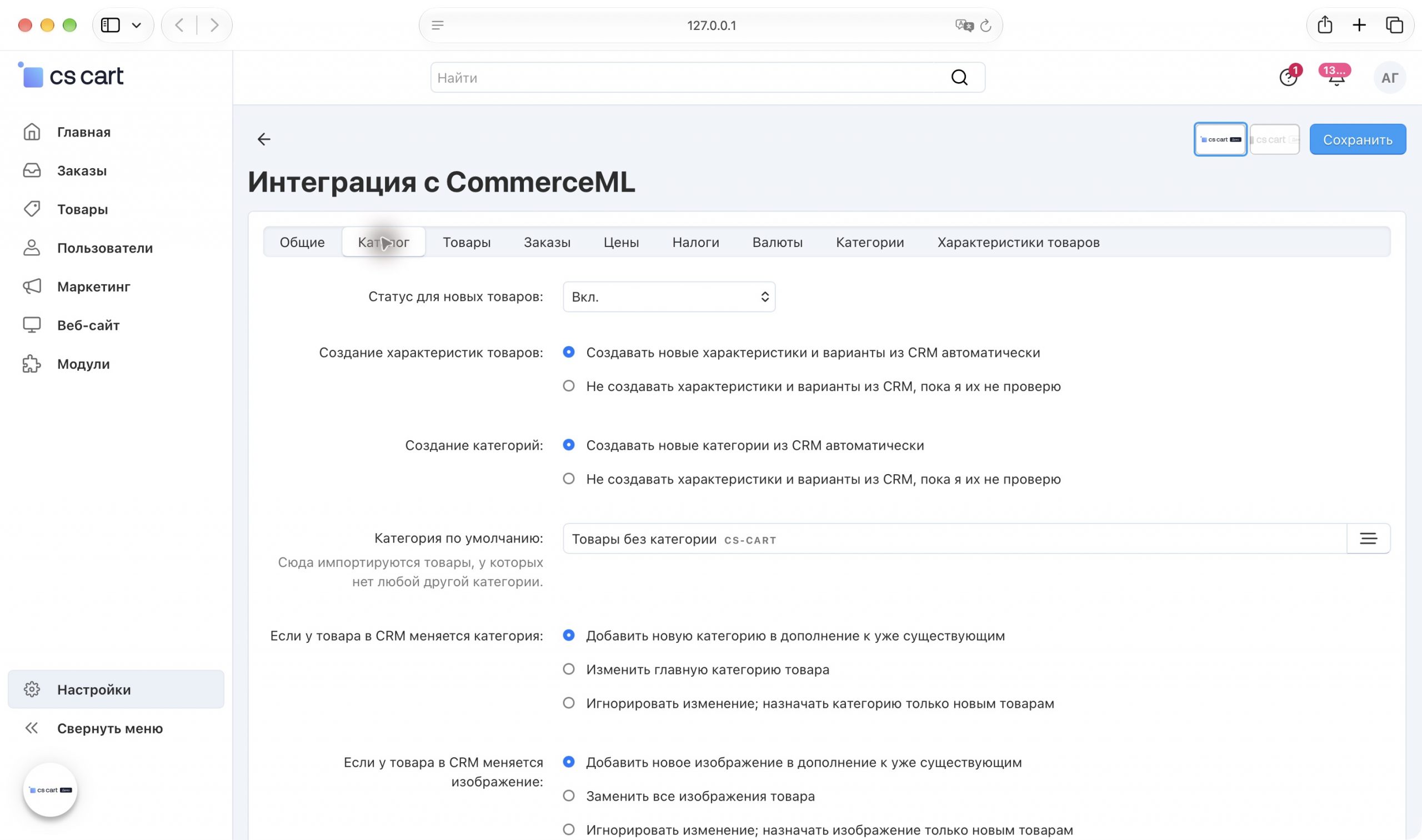Click Свернуть меню link
The width and height of the screenshot is (1422, 840).
pos(110,728)
